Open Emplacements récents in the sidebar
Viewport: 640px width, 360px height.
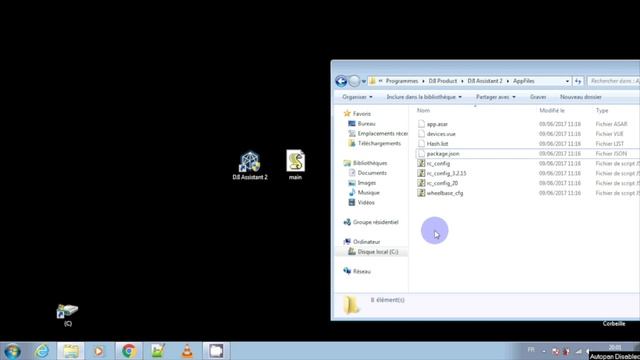coord(382,133)
